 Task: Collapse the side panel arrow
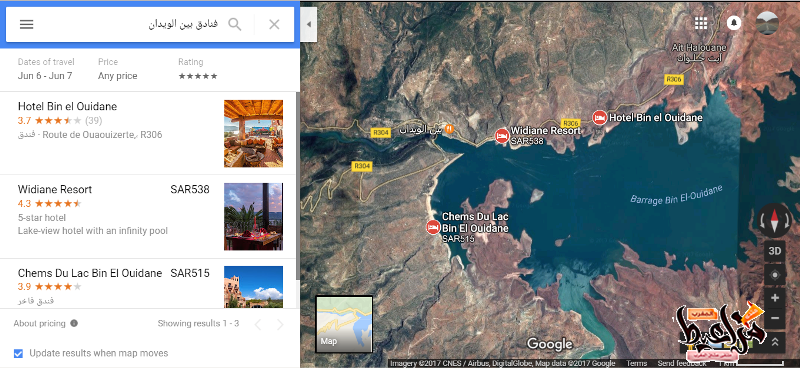tap(308, 24)
